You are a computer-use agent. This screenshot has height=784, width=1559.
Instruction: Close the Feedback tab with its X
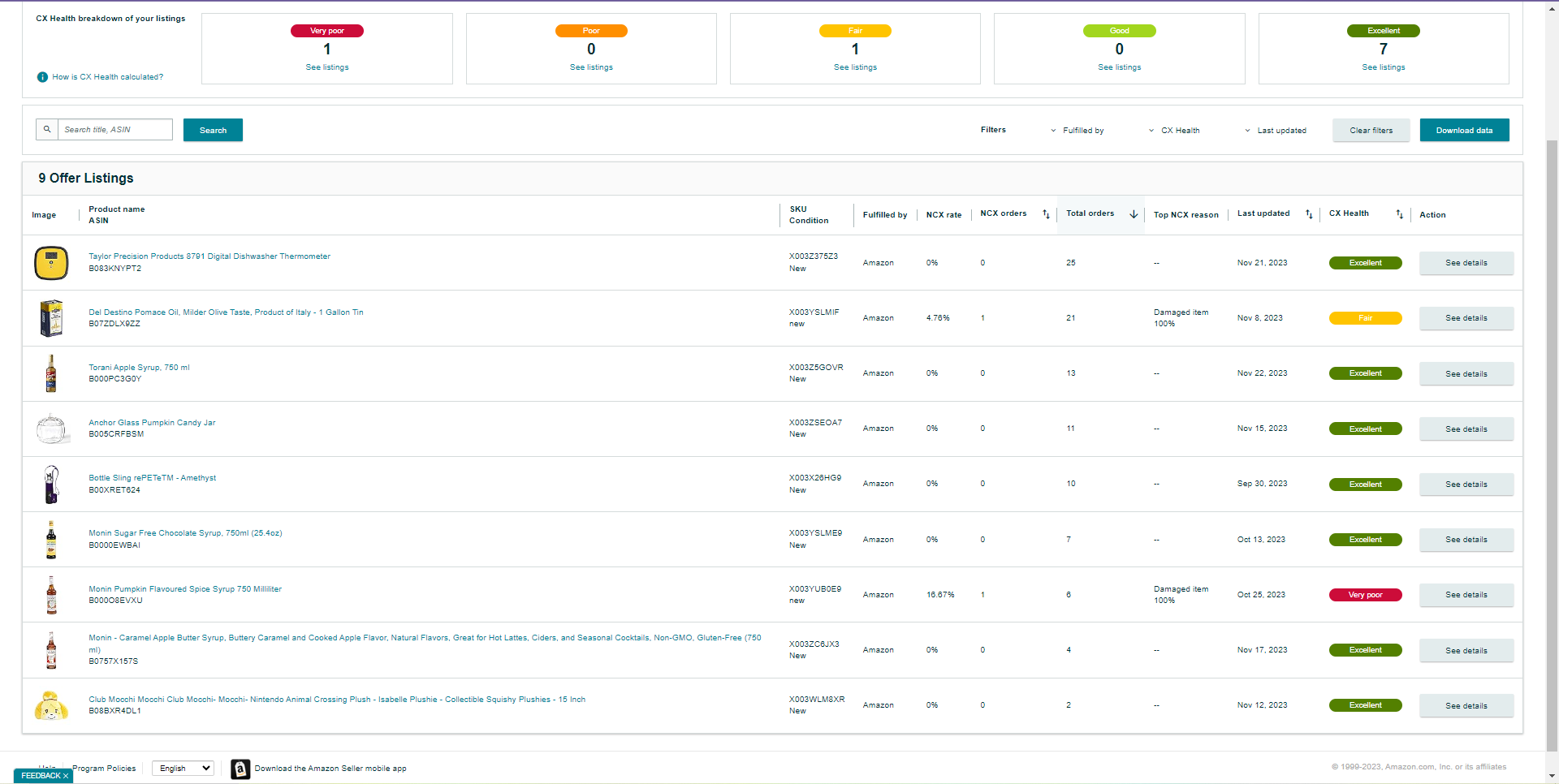point(66,776)
